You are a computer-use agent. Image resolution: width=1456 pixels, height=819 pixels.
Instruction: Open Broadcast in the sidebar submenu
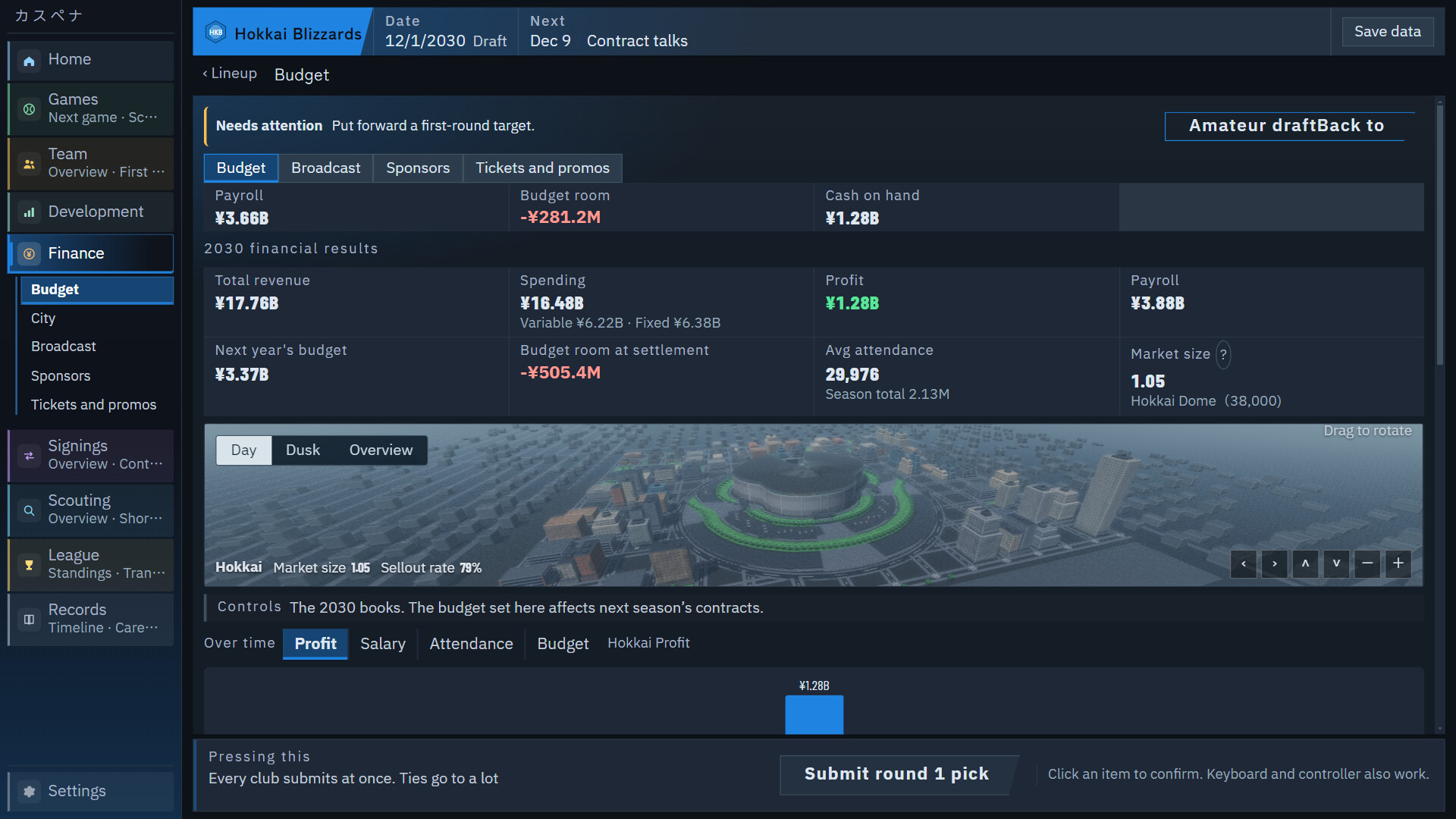[x=97, y=347]
